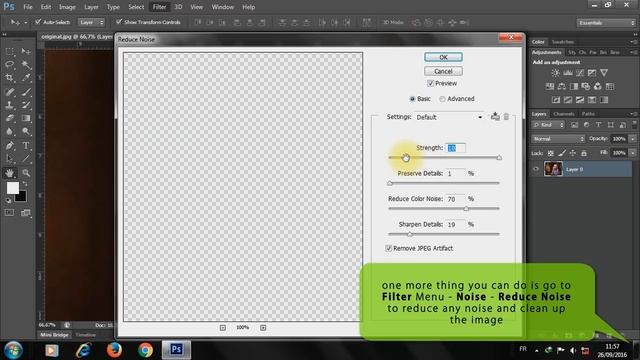Open the Normal blend mode dropdown
The image size is (640, 360).
(x=558, y=139)
